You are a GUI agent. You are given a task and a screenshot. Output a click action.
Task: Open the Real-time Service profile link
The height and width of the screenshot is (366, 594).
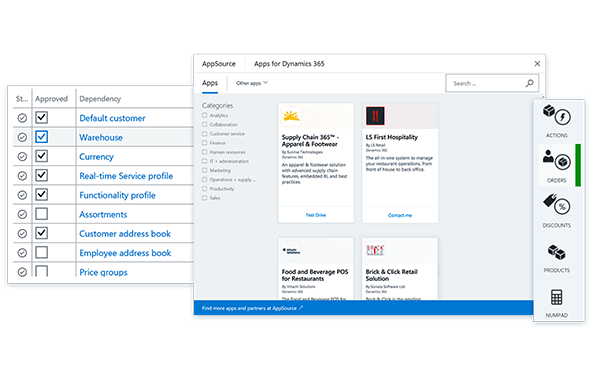click(x=126, y=176)
